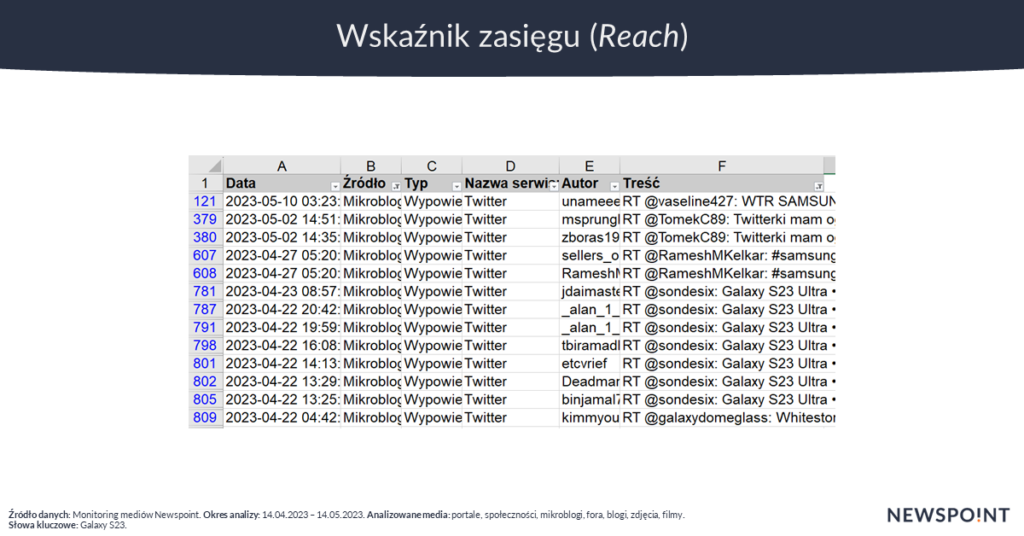Click date cell '2023-04-22 04:42'
1024x536 pixels.
click(281, 417)
